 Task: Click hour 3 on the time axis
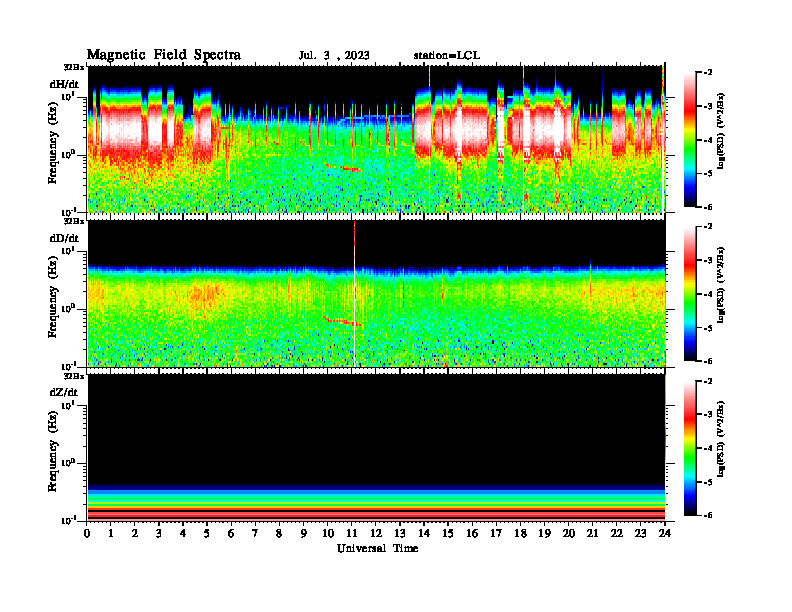[x=159, y=534]
